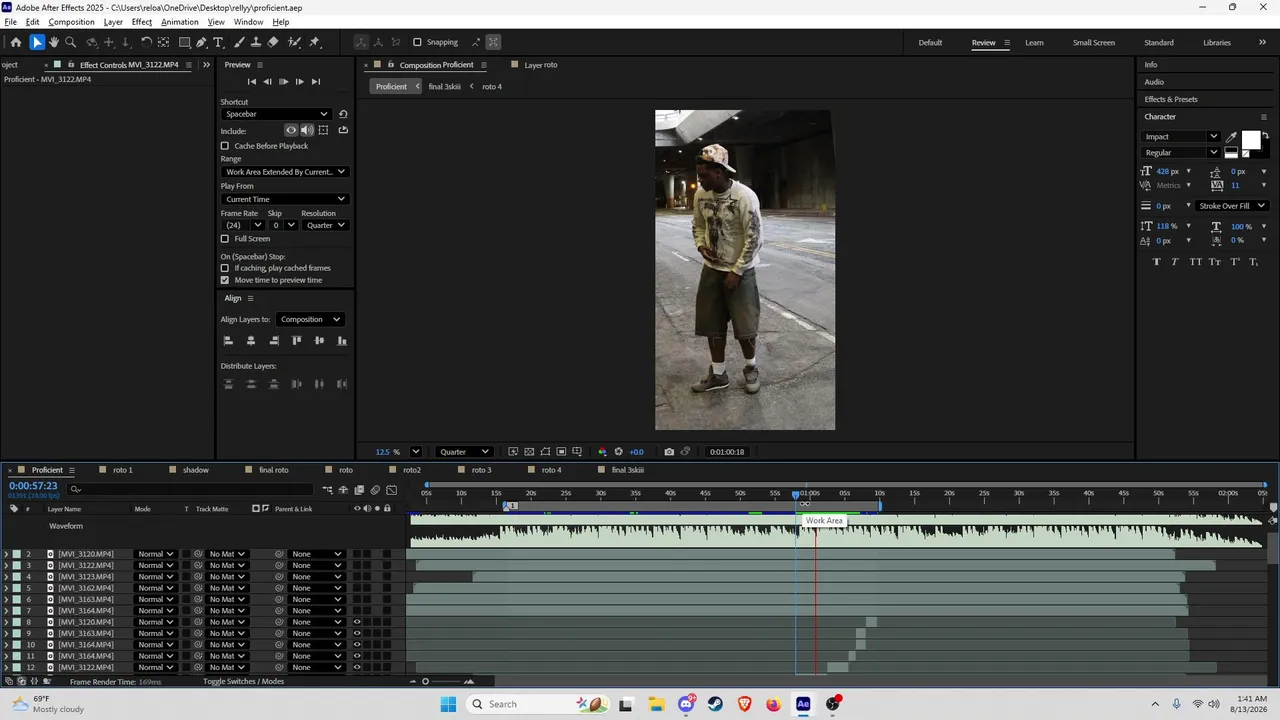Viewport: 1280px width, 720px height.
Task: Open final 3skiii in composition breadcrumb
Action: [445, 87]
